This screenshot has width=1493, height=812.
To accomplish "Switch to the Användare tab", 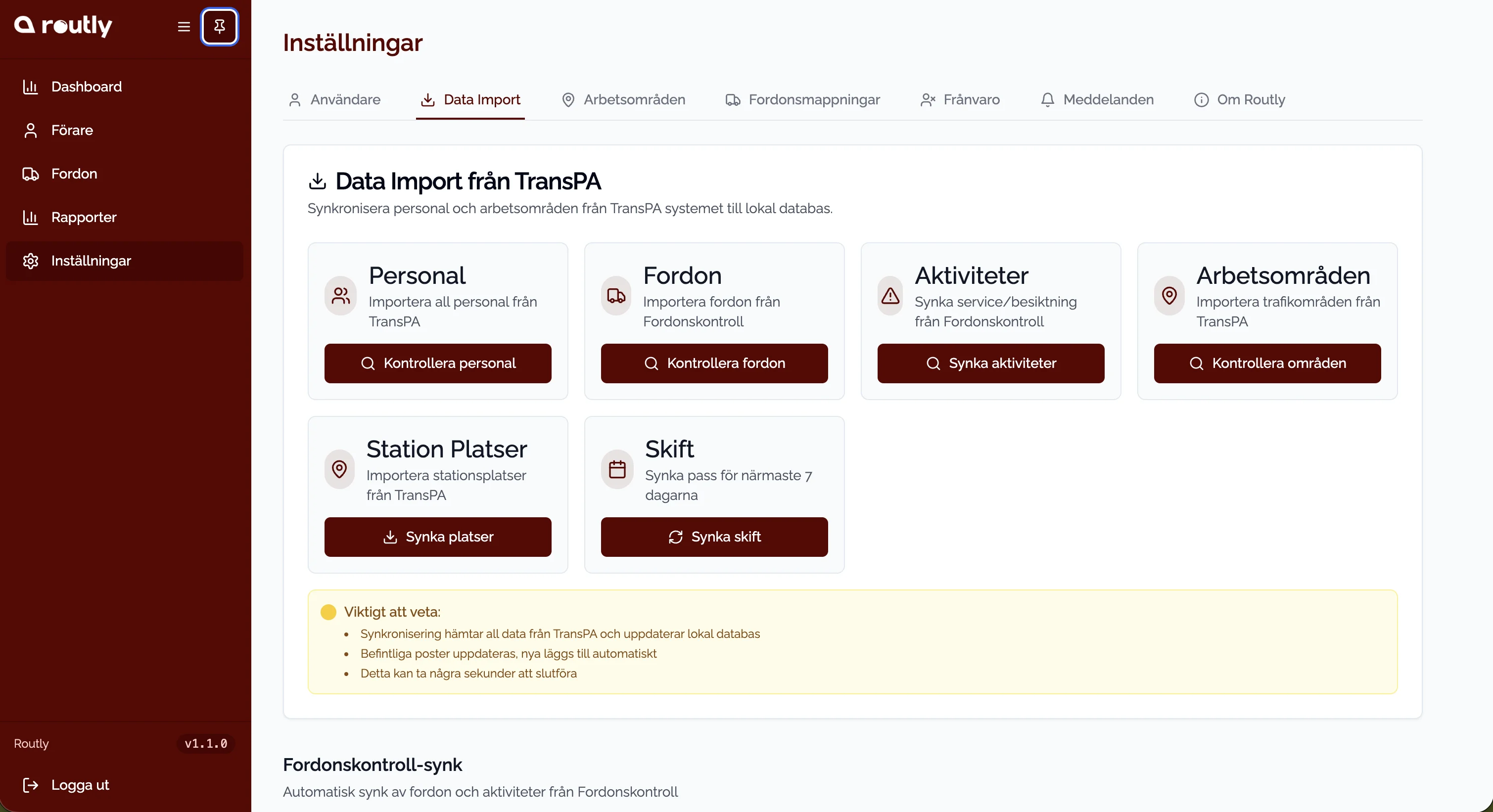I will coord(345,99).
